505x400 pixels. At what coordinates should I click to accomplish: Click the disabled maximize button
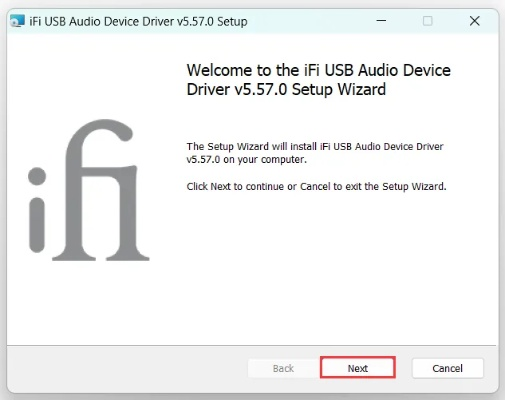(x=428, y=21)
